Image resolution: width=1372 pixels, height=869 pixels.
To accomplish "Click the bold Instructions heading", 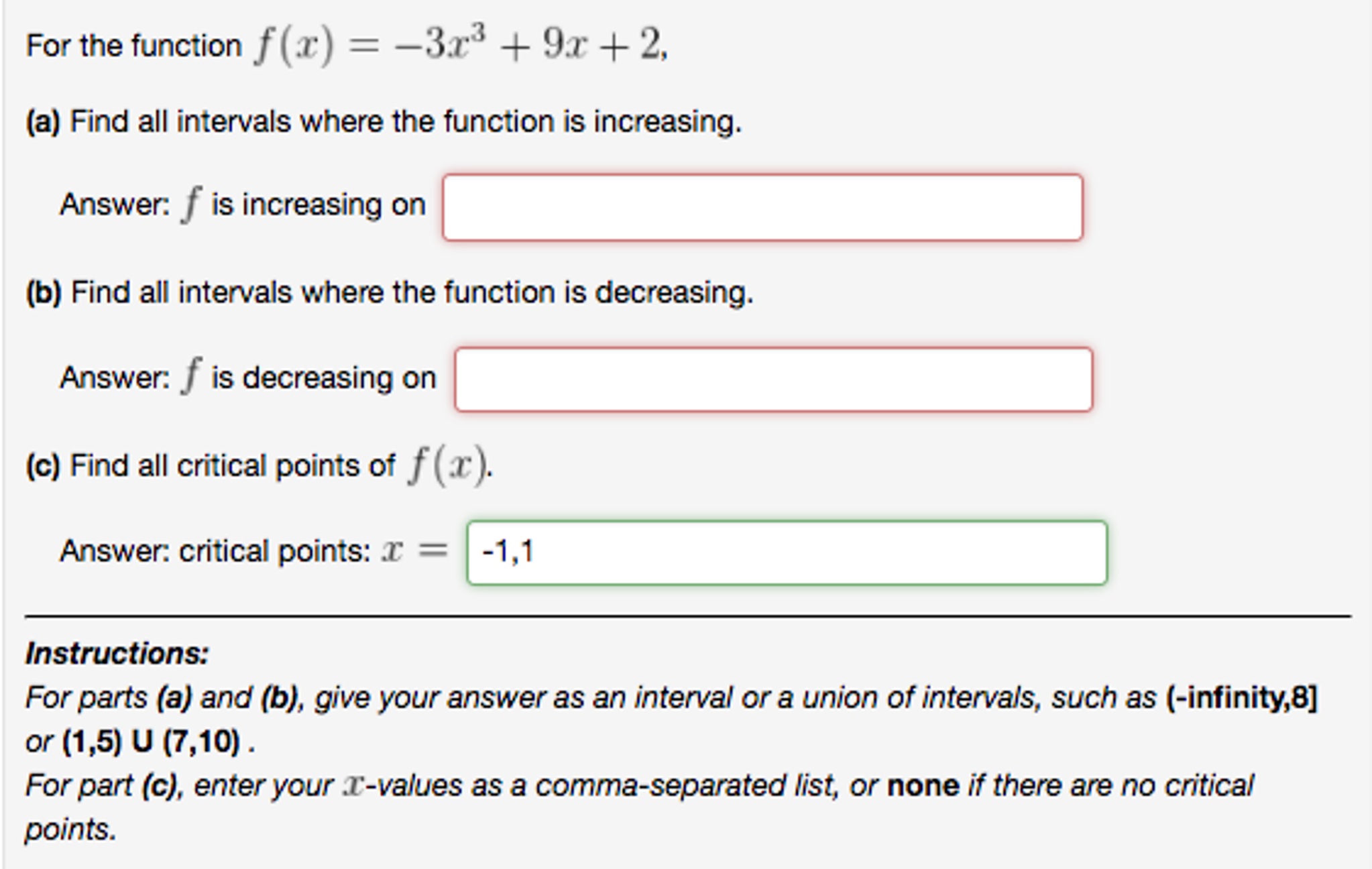I will point(117,653).
